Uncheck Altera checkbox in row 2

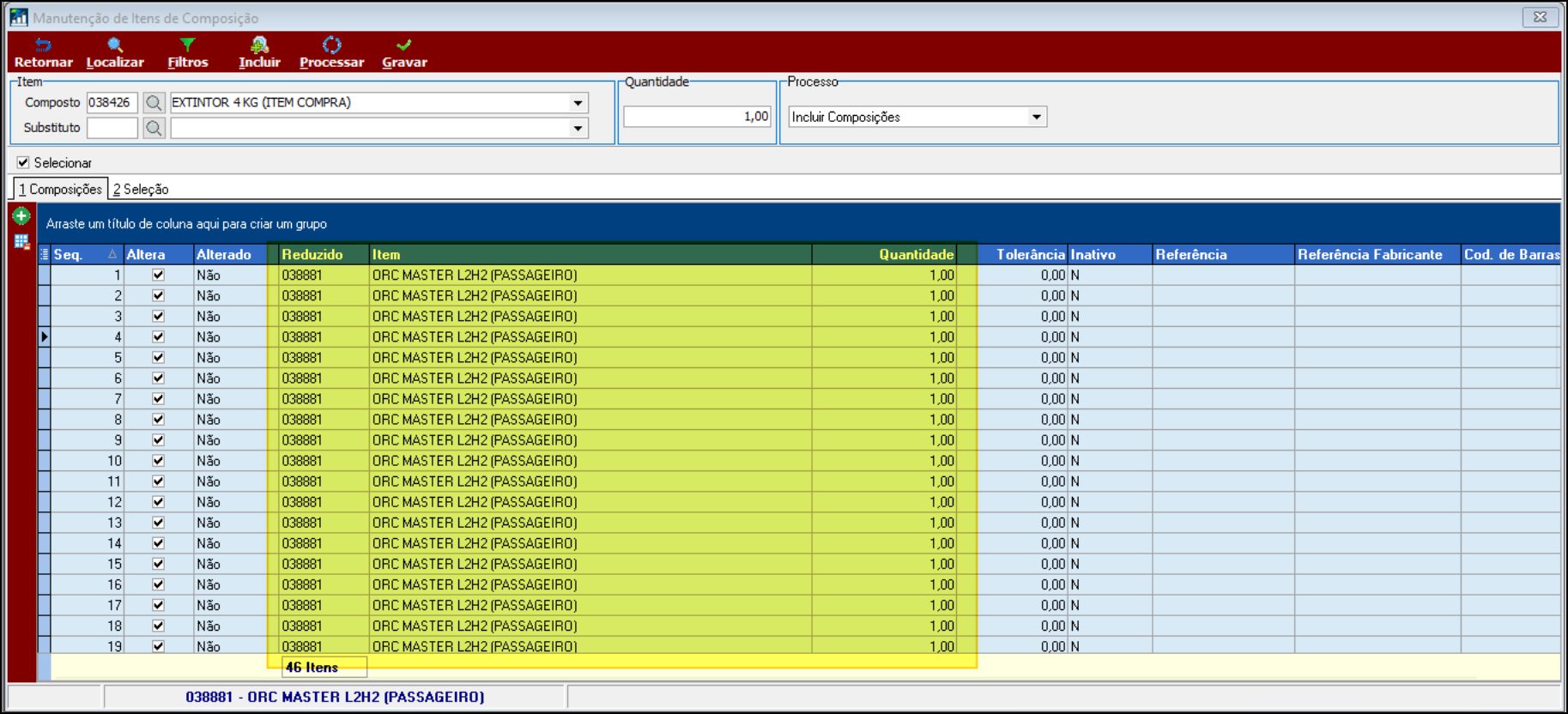click(x=158, y=296)
